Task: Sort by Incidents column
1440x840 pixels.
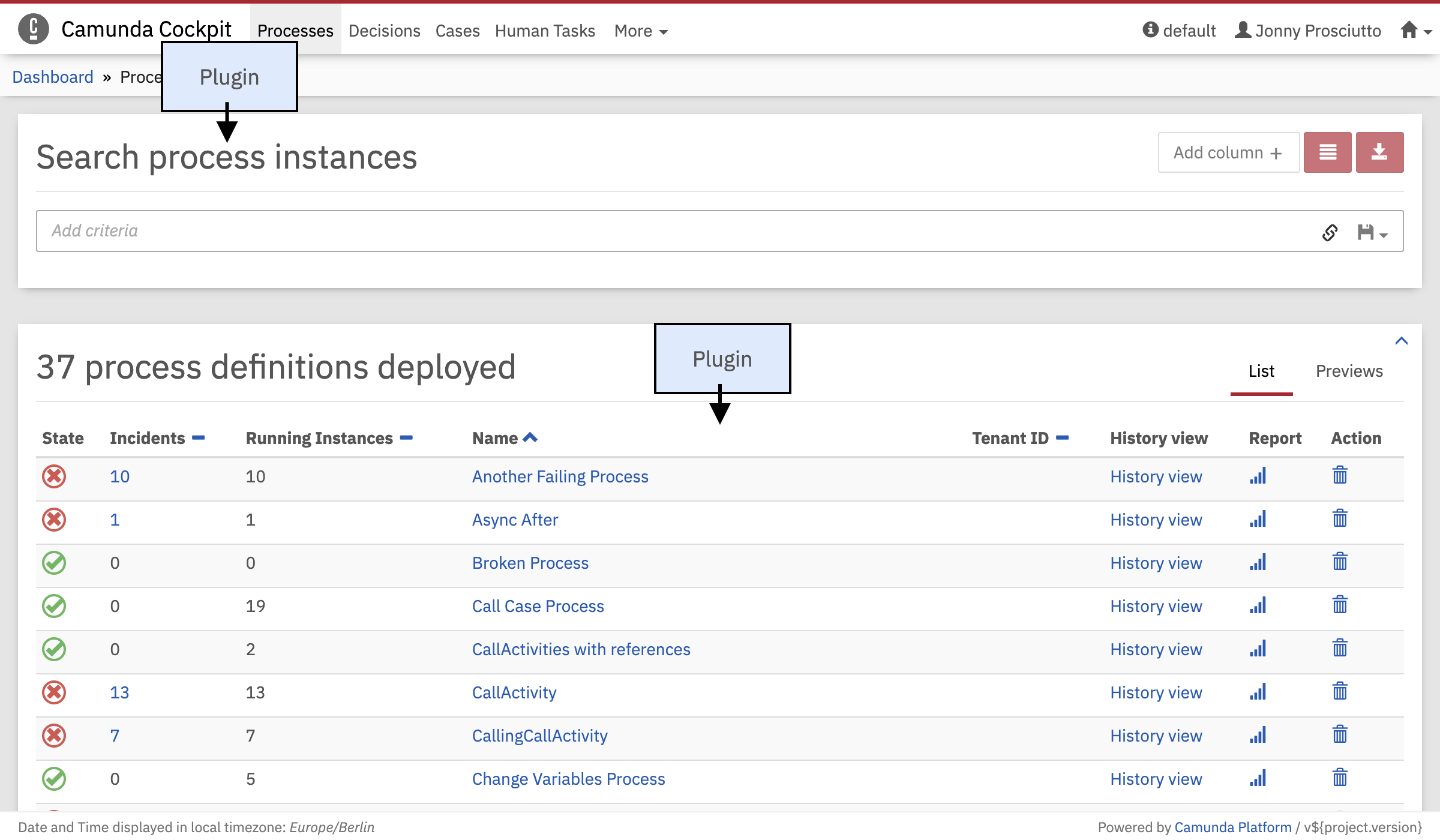Action: [x=157, y=438]
